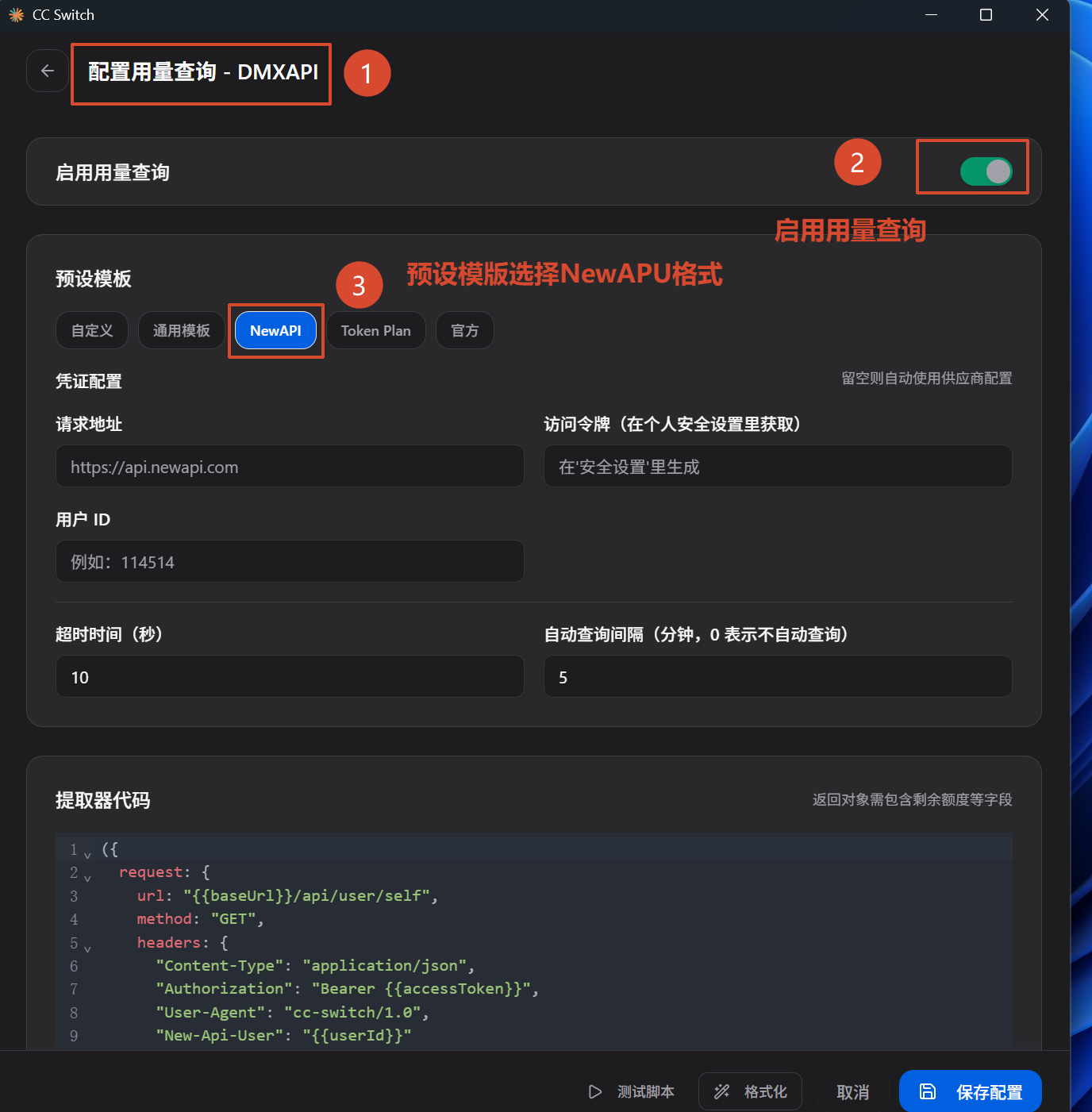This screenshot has width=1092, height=1112.
Task: Collapse the request block fold at line 2
Action: pyautogui.click(x=87, y=878)
